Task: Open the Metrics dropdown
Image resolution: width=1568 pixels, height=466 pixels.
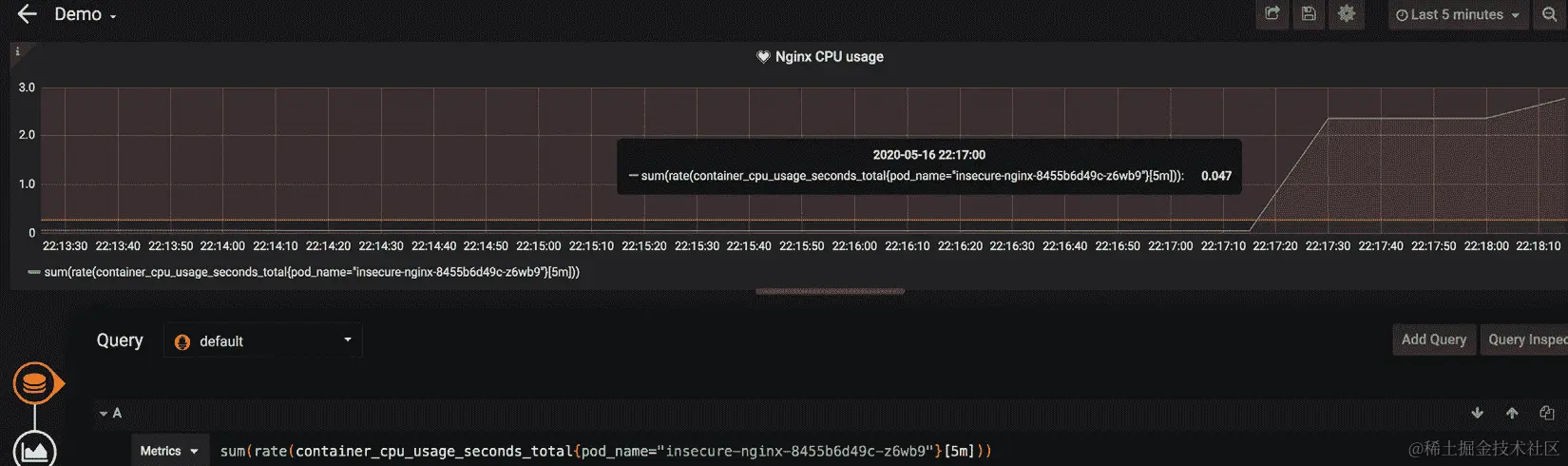Action: [169, 451]
